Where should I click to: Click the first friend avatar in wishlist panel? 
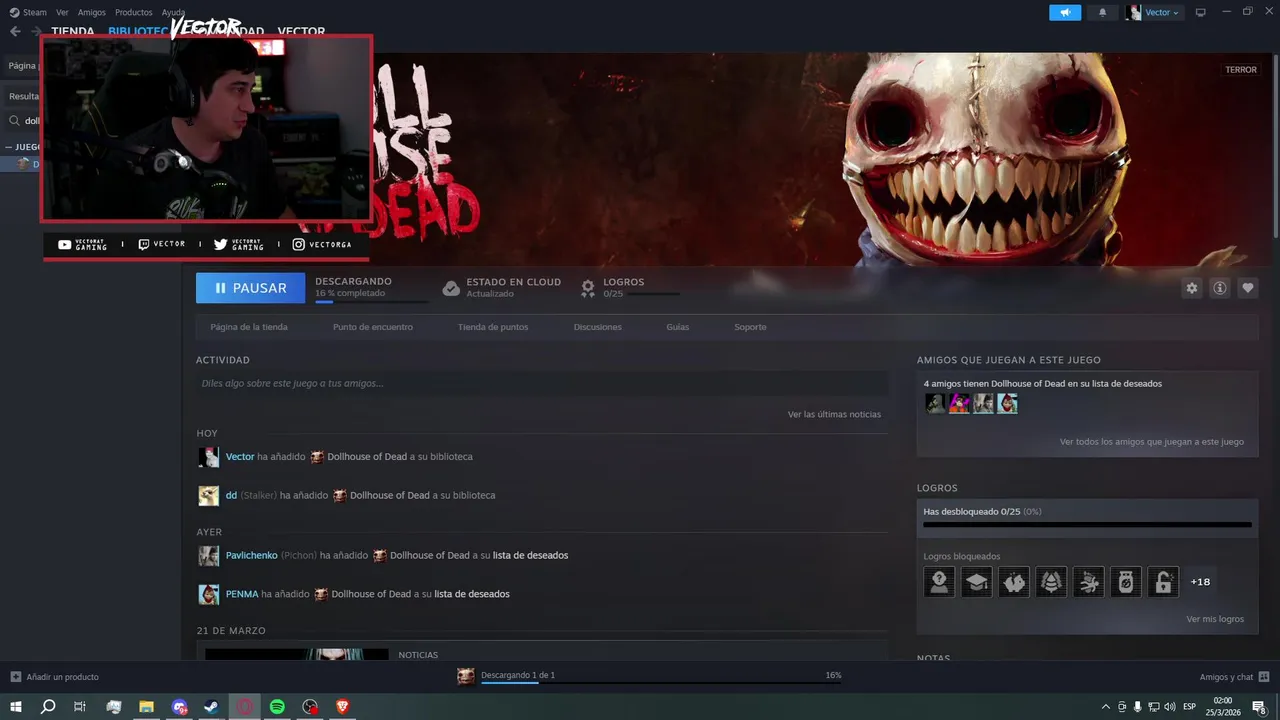[935, 403]
